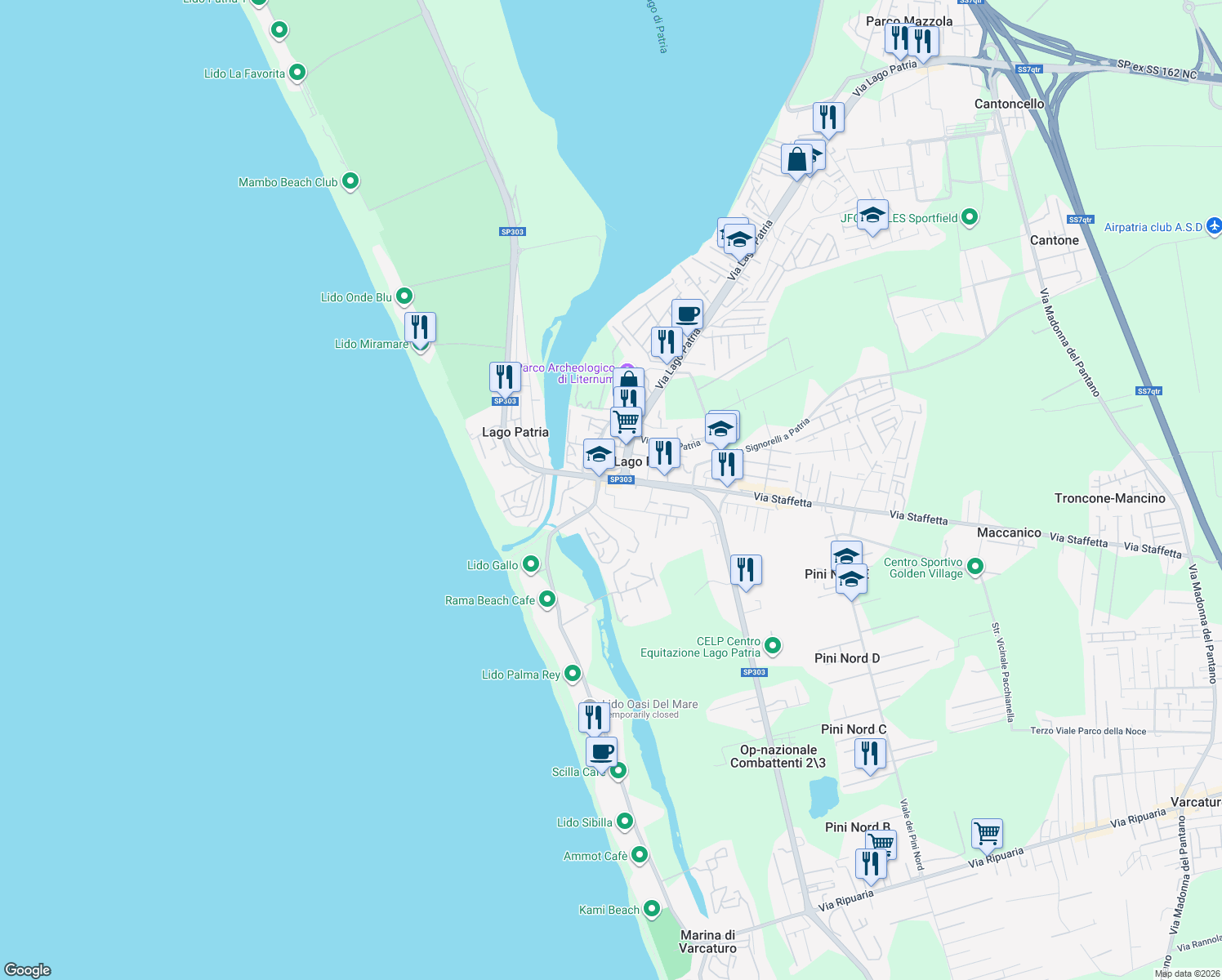Screen dimensions: 1222x980
Task: Click the Lido Gallo green marker
Action: pyautogui.click(x=530, y=563)
